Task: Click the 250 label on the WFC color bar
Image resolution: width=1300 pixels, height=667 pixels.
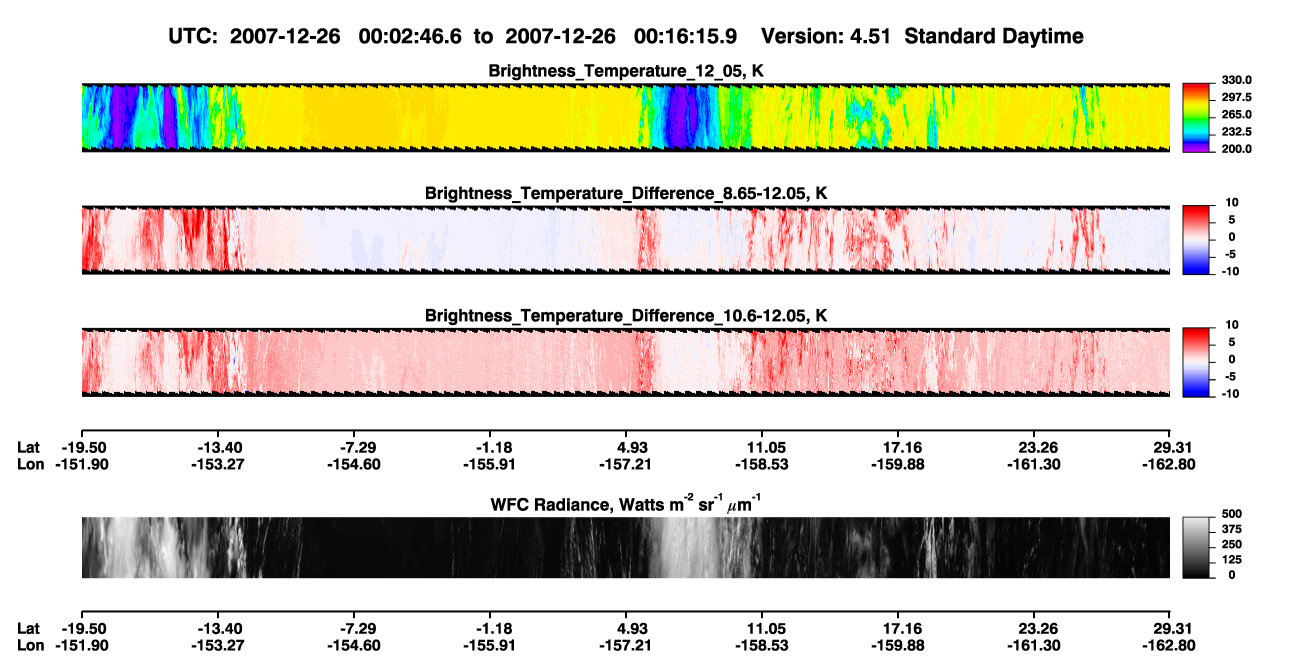Action: pyautogui.click(x=1231, y=544)
